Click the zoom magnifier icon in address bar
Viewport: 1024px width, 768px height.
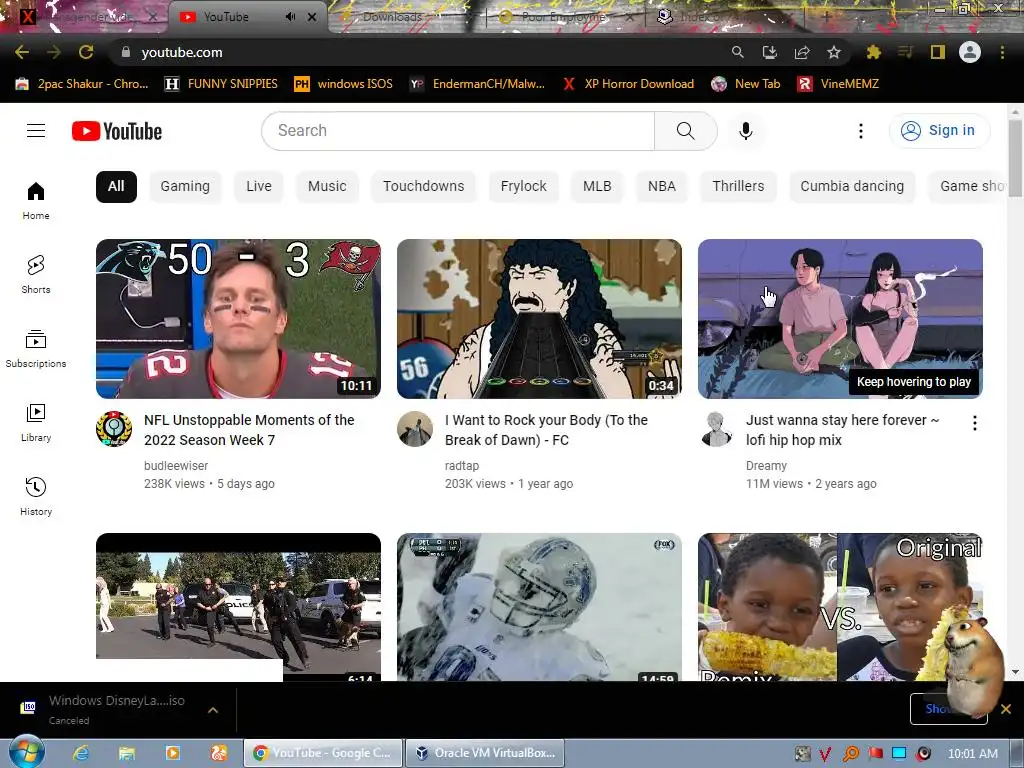[737, 52]
